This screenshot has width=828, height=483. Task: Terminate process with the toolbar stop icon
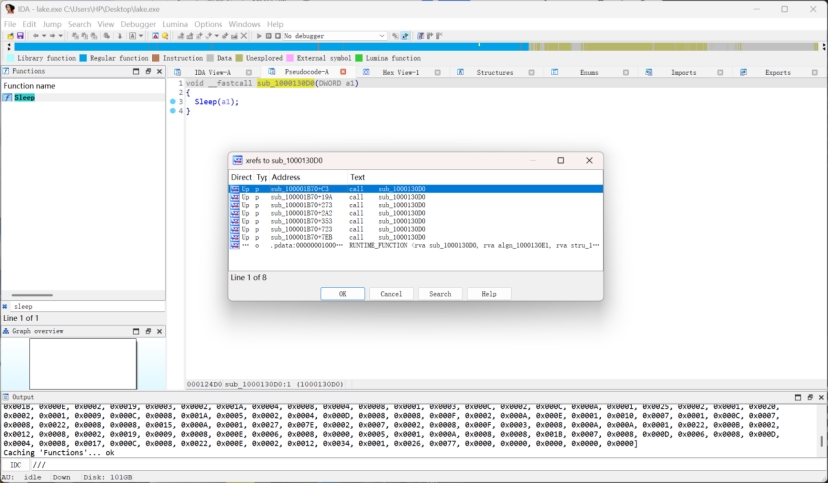click(278, 36)
